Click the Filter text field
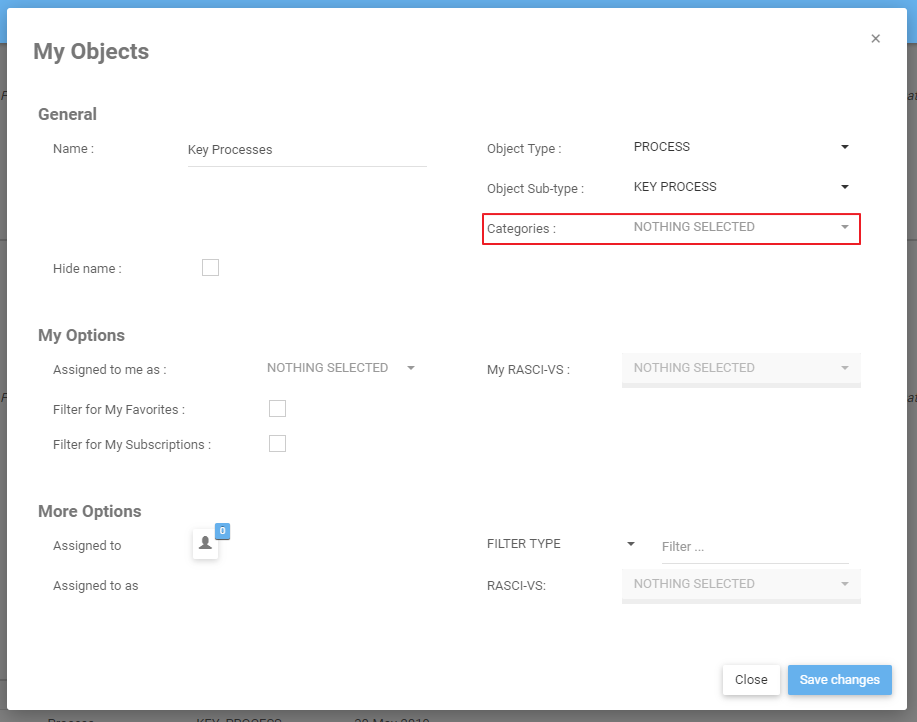The height and width of the screenshot is (722, 917). (x=754, y=547)
